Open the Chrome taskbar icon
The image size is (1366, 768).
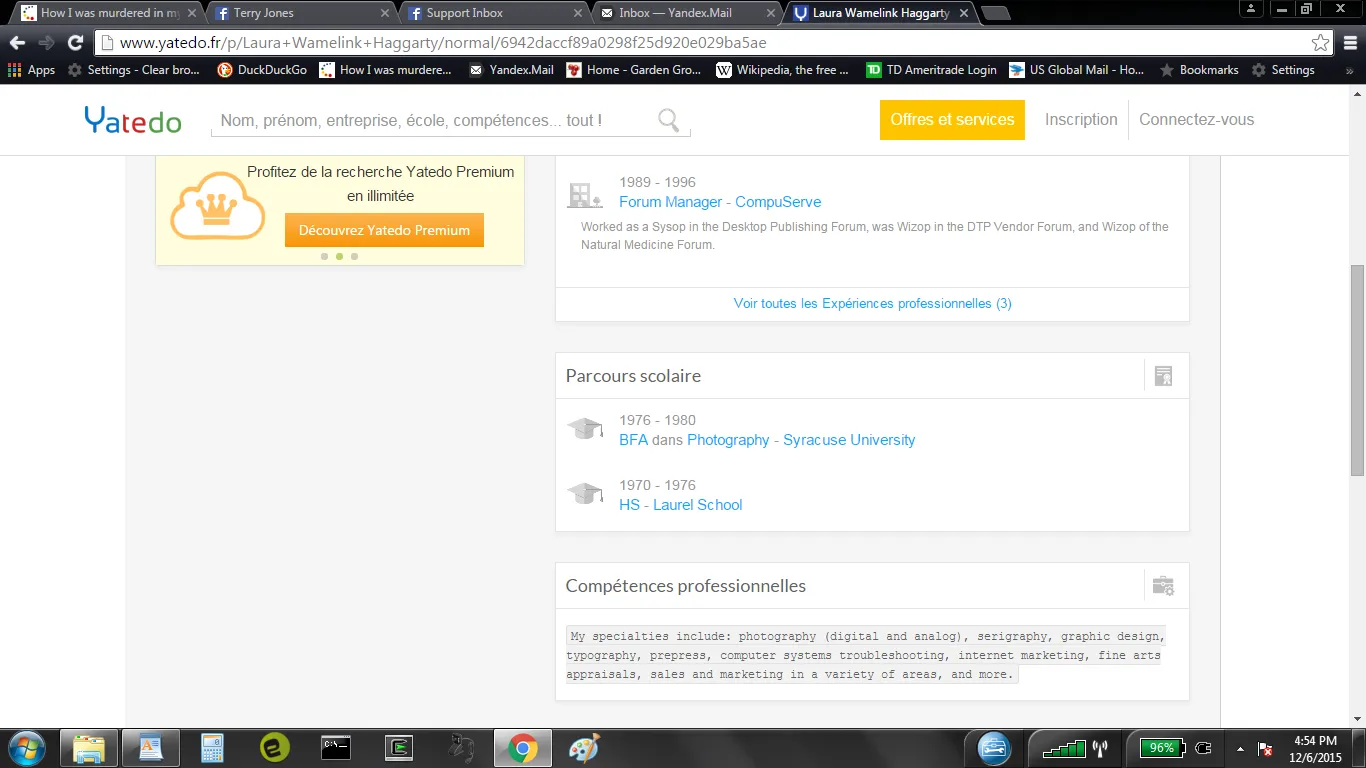tap(521, 748)
